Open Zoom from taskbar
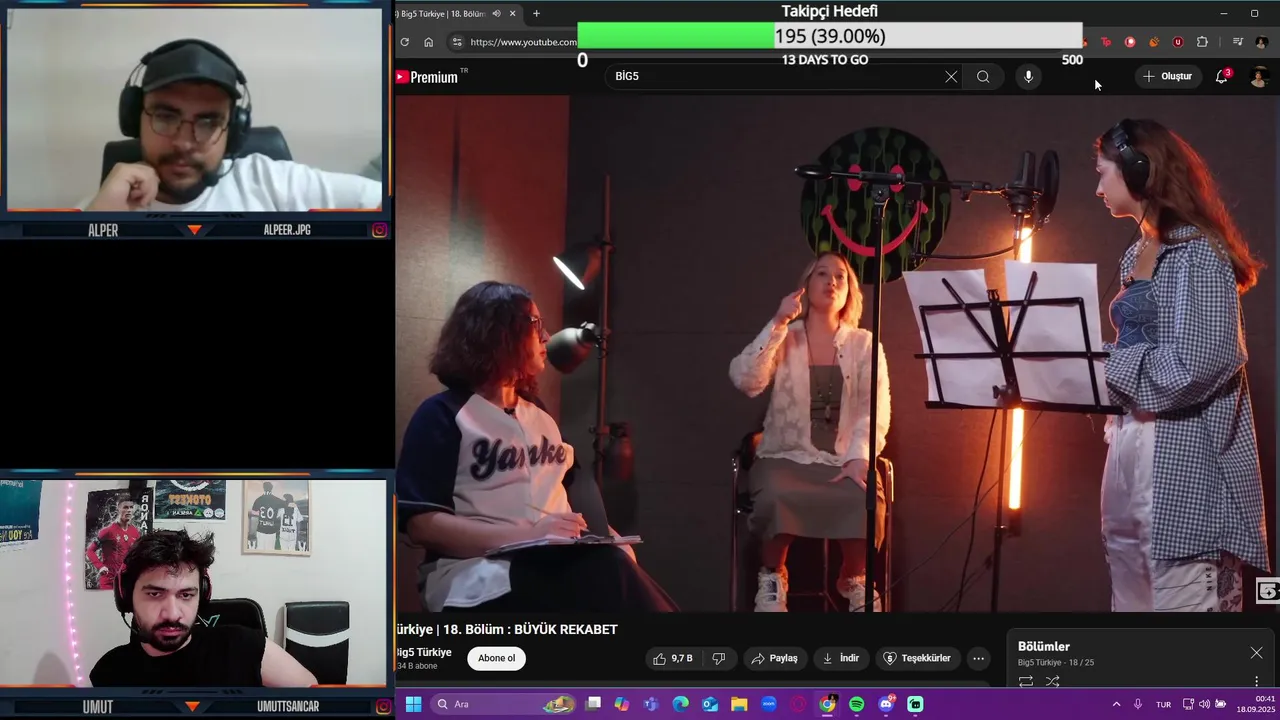Viewport: 1280px width, 720px height. pos(769,704)
